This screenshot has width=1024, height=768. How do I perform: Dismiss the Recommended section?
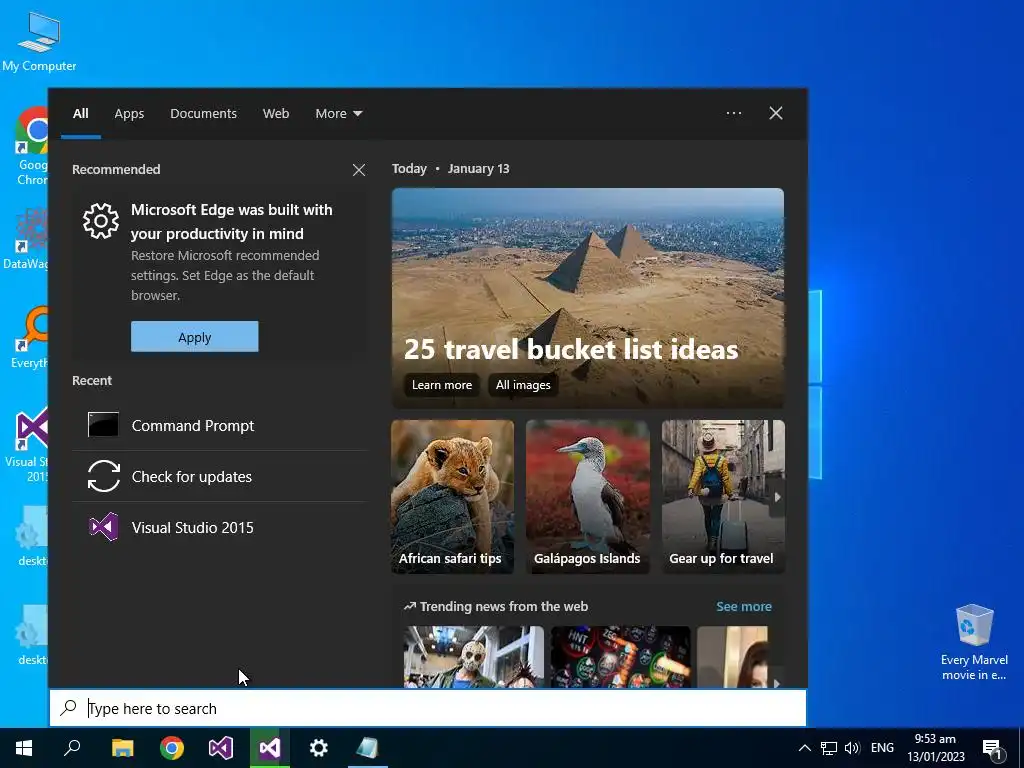[359, 170]
